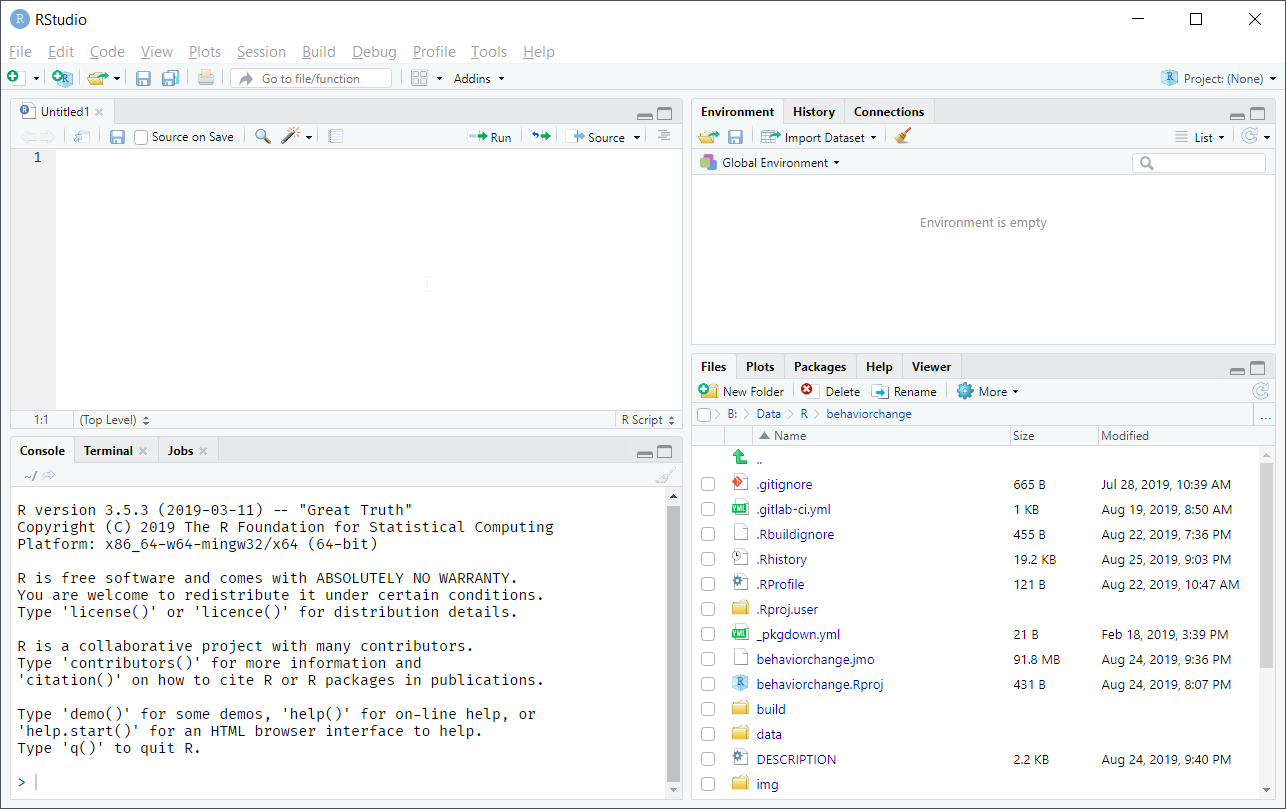This screenshot has width=1286, height=809.
Task: Clear environment objects with the broom icon
Action: pos(902,137)
